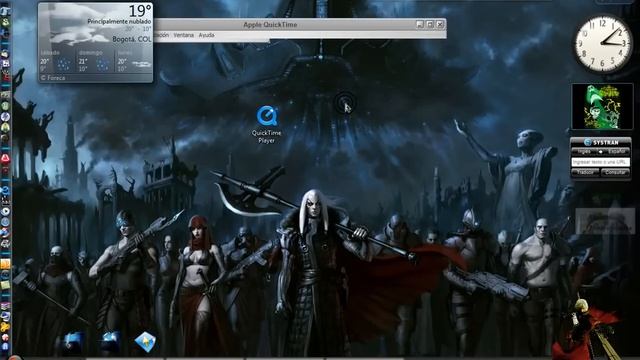Screen dimensions: 640x360
Task: Open the diamond lightning desktop icon
Action: click(145, 341)
